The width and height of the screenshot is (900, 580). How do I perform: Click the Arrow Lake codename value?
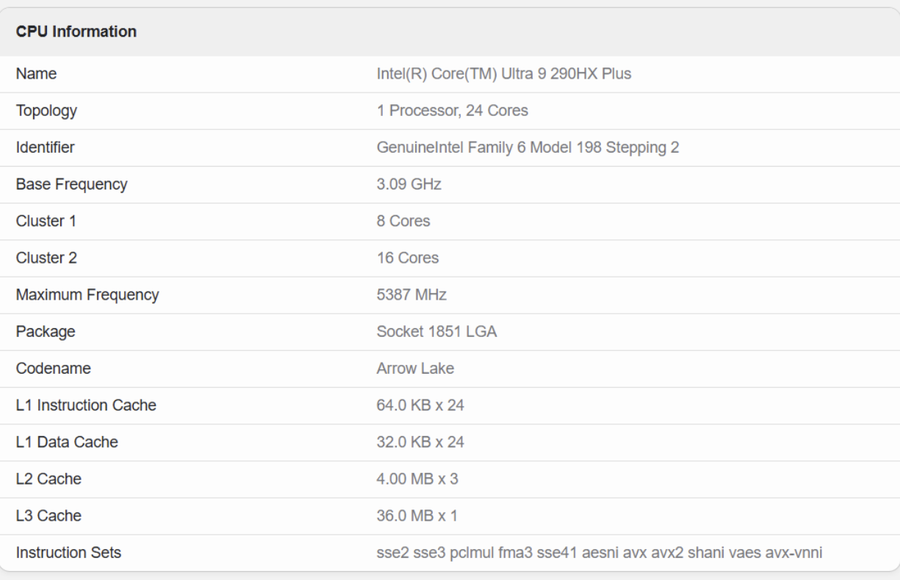coord(415,369)
